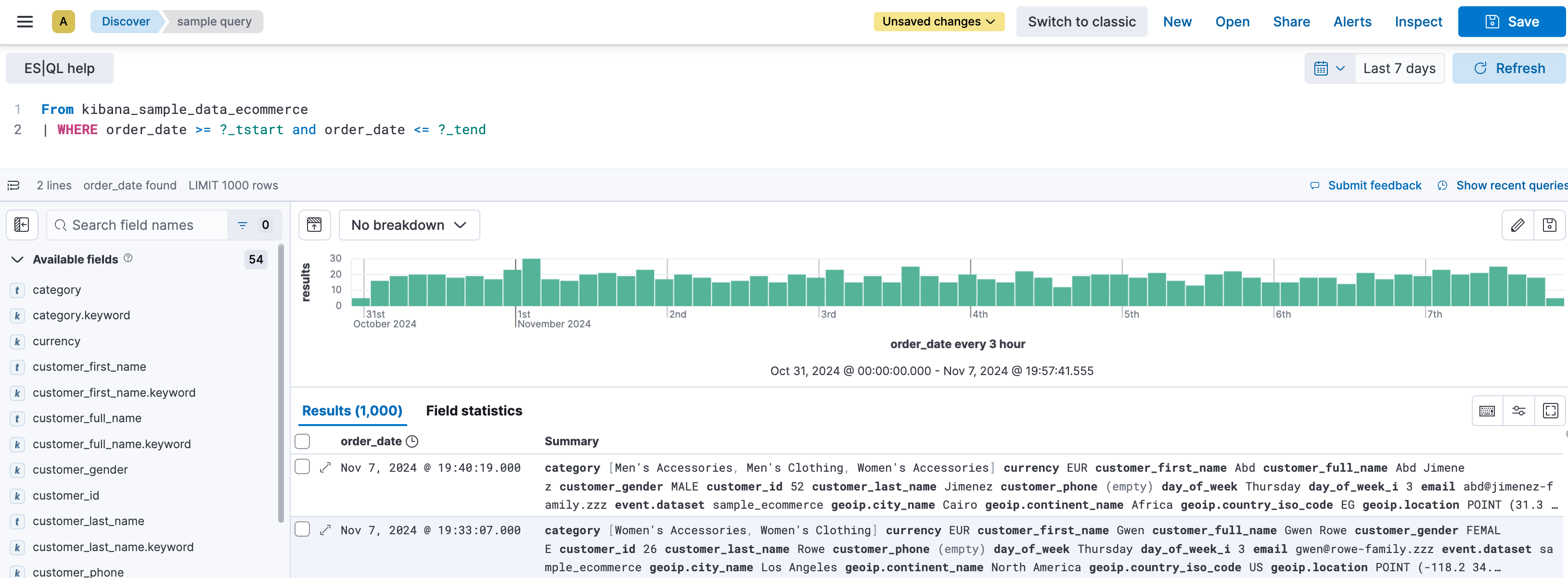1568x578 pixels.
Task: Check the second result row checkbox
Action: point(303,529)
